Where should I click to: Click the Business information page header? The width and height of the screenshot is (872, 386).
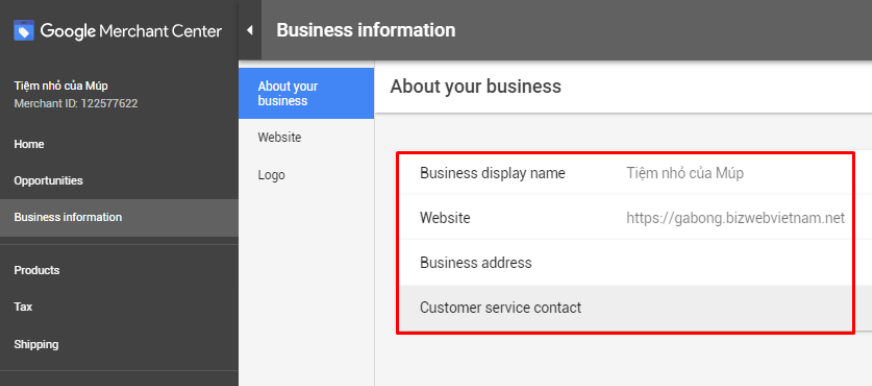click(366, 30)
